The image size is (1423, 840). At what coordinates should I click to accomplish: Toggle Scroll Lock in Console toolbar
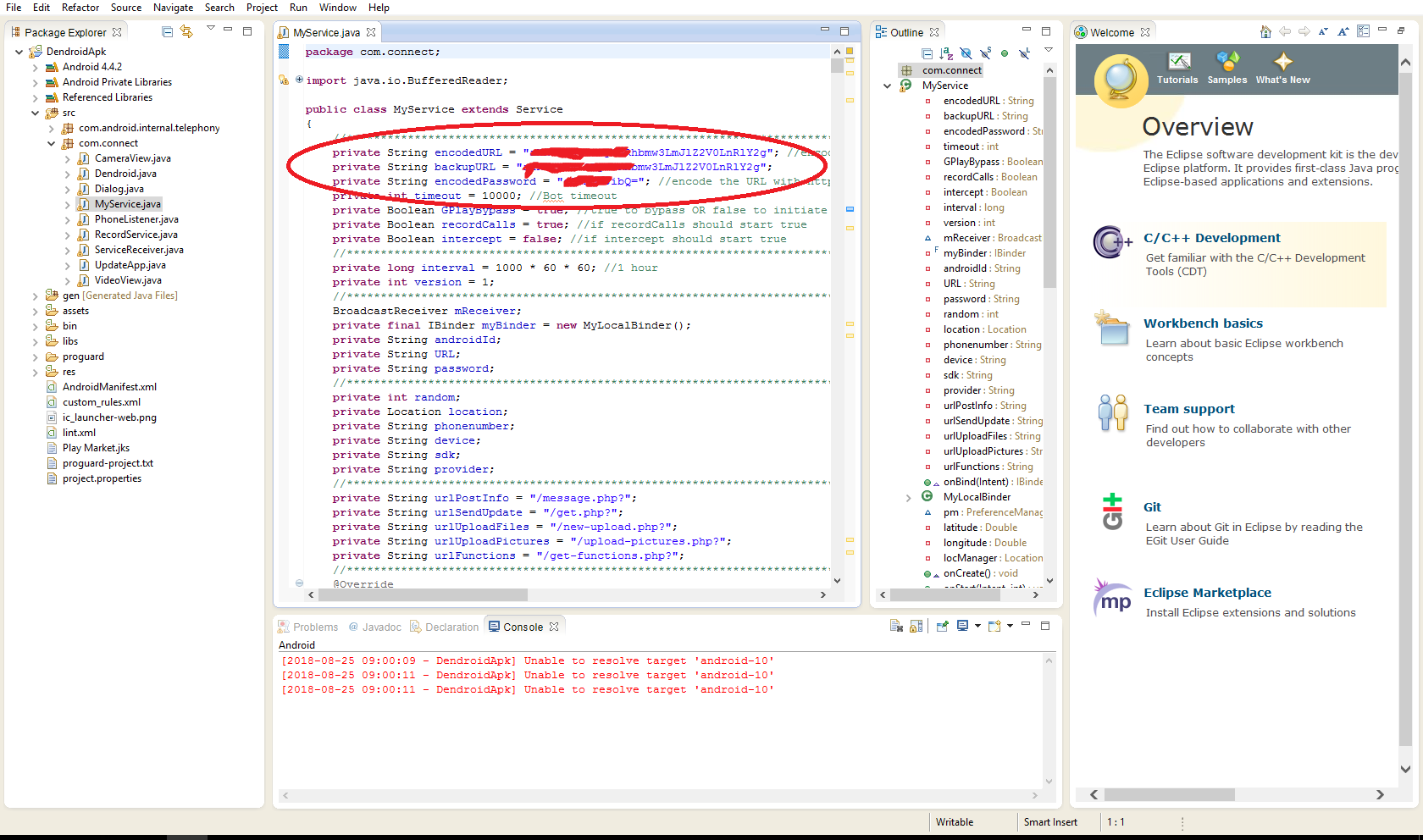[x=916, y=627]
